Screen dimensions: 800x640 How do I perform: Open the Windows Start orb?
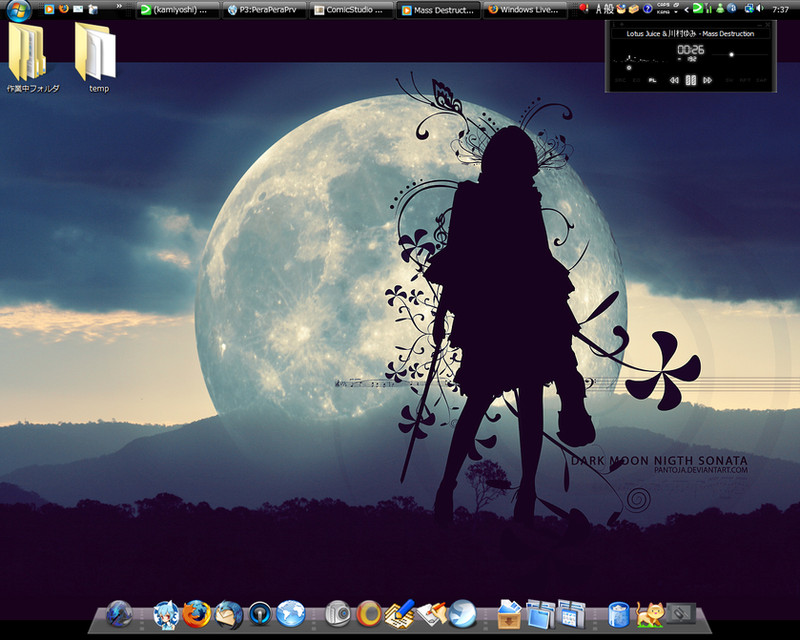(x=18, y=10)
